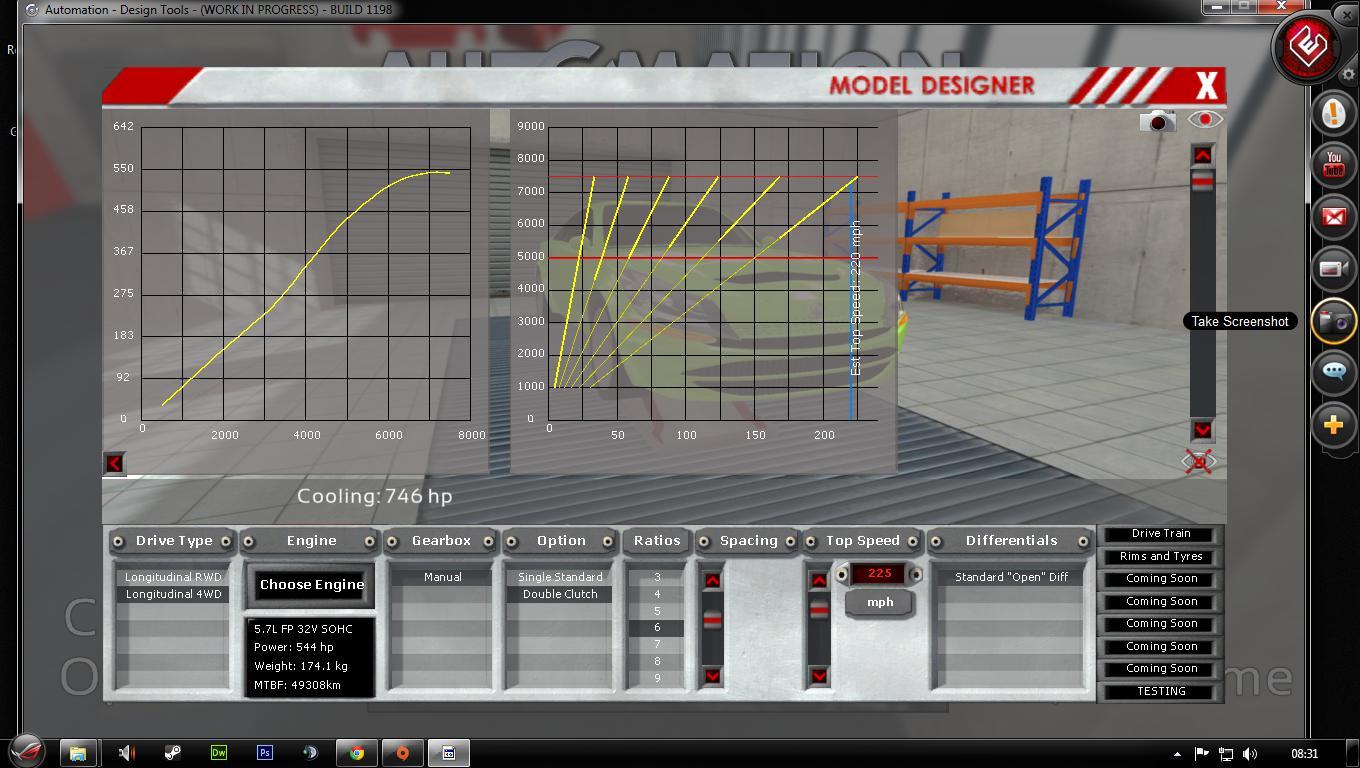Screen dimensions: 1360x768
Task: Select Single Standard option
Action: point(560,577)
